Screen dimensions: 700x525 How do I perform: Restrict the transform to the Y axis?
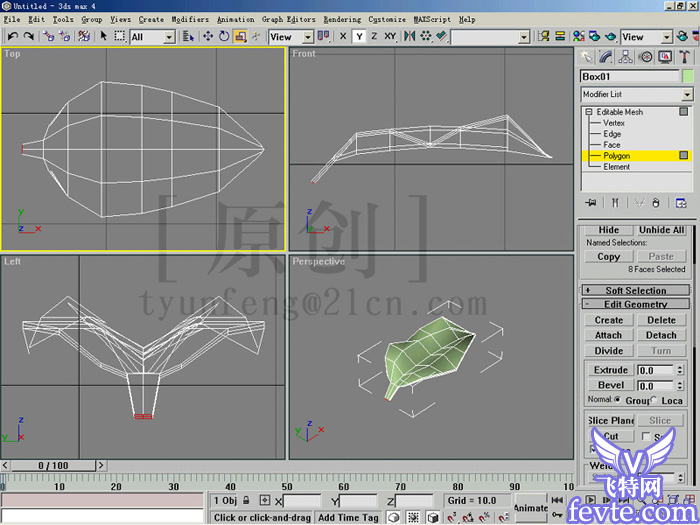(x=359, y=37)
